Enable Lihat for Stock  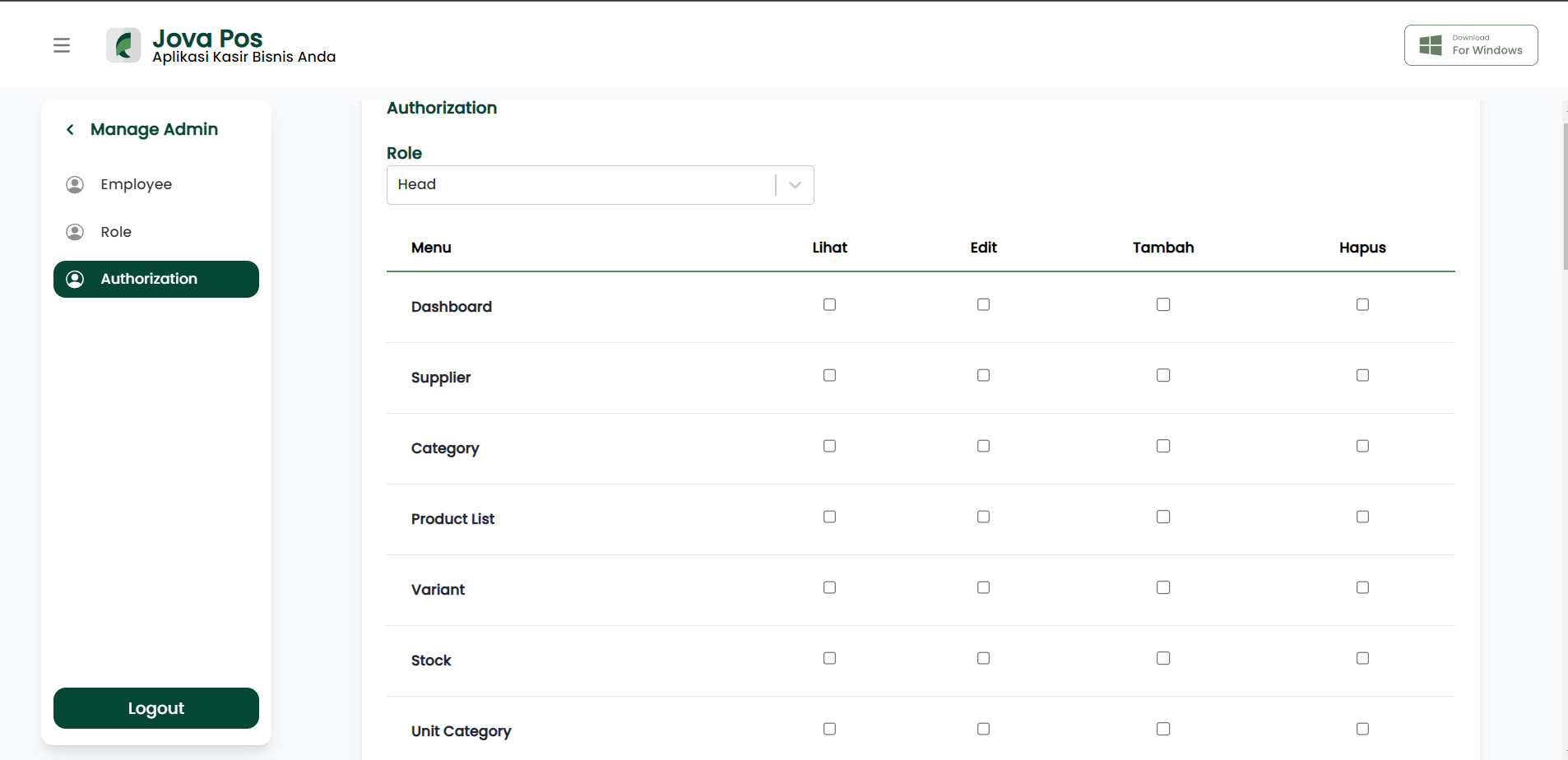pos(829,658)
